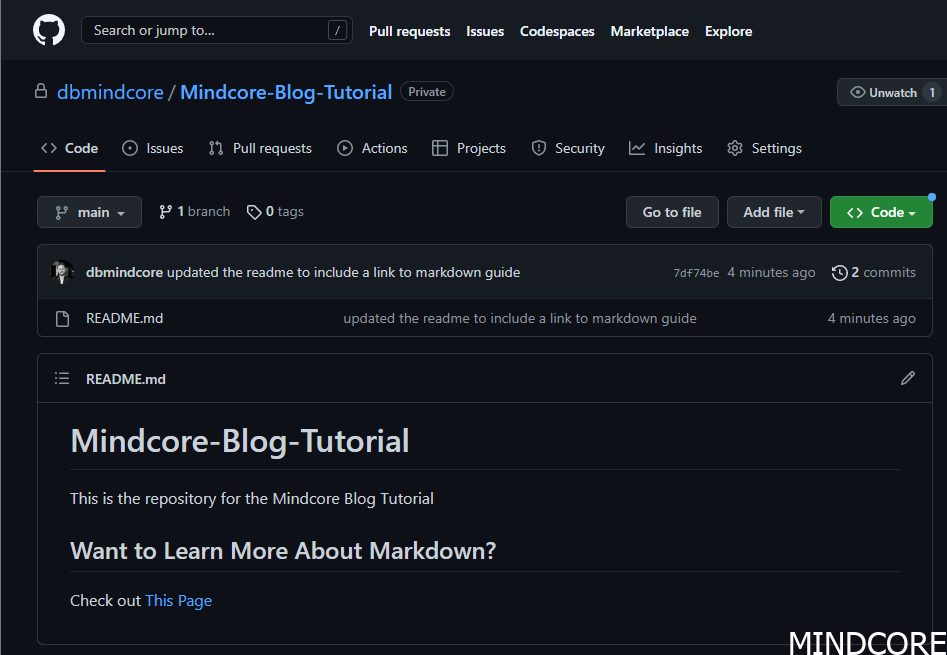Click the commit history clock icon
Image resolution: width=947 pixels, height=655 pixels.
tap(840, 272)
